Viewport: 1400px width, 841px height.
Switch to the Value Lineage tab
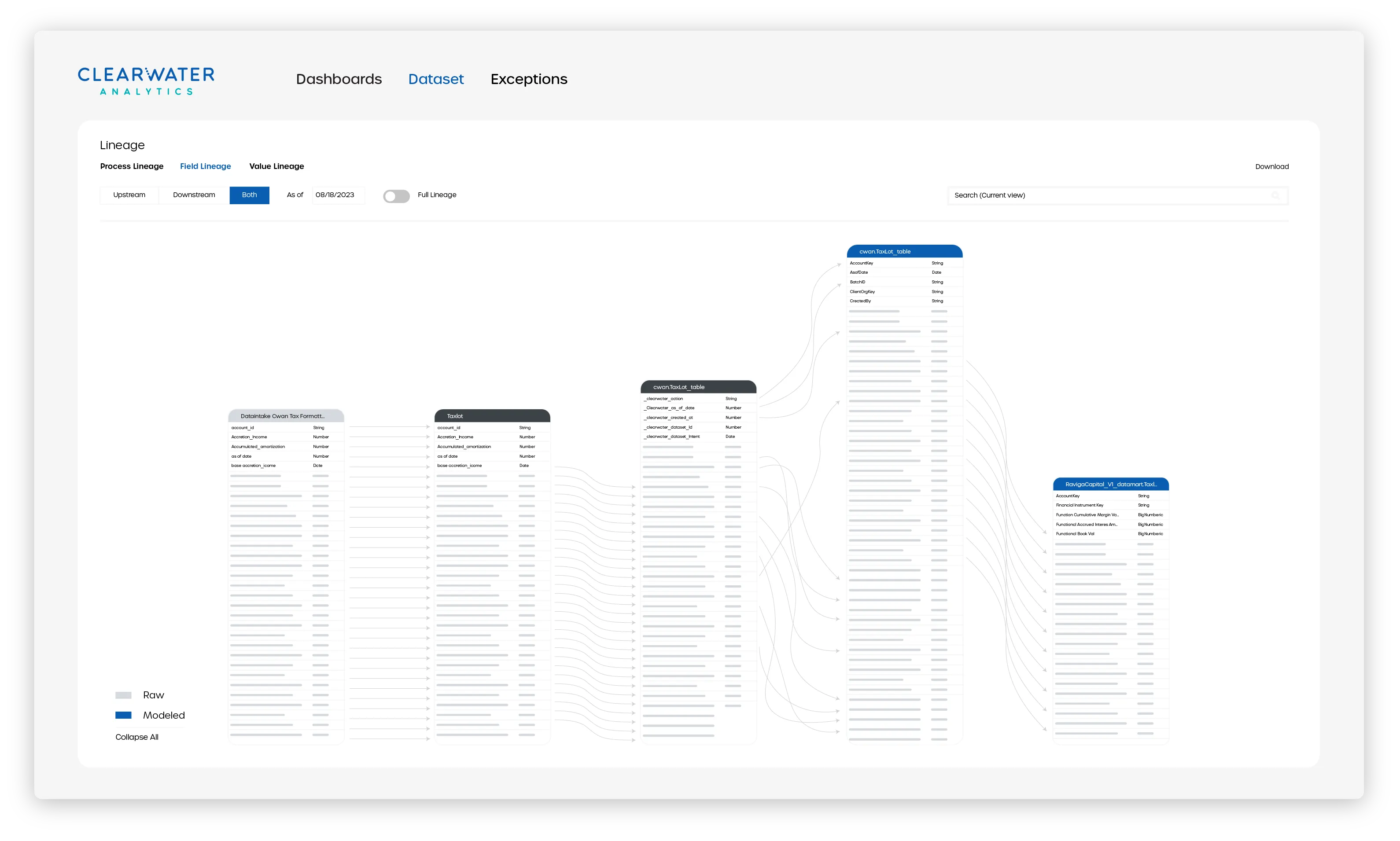coord(276,166)
